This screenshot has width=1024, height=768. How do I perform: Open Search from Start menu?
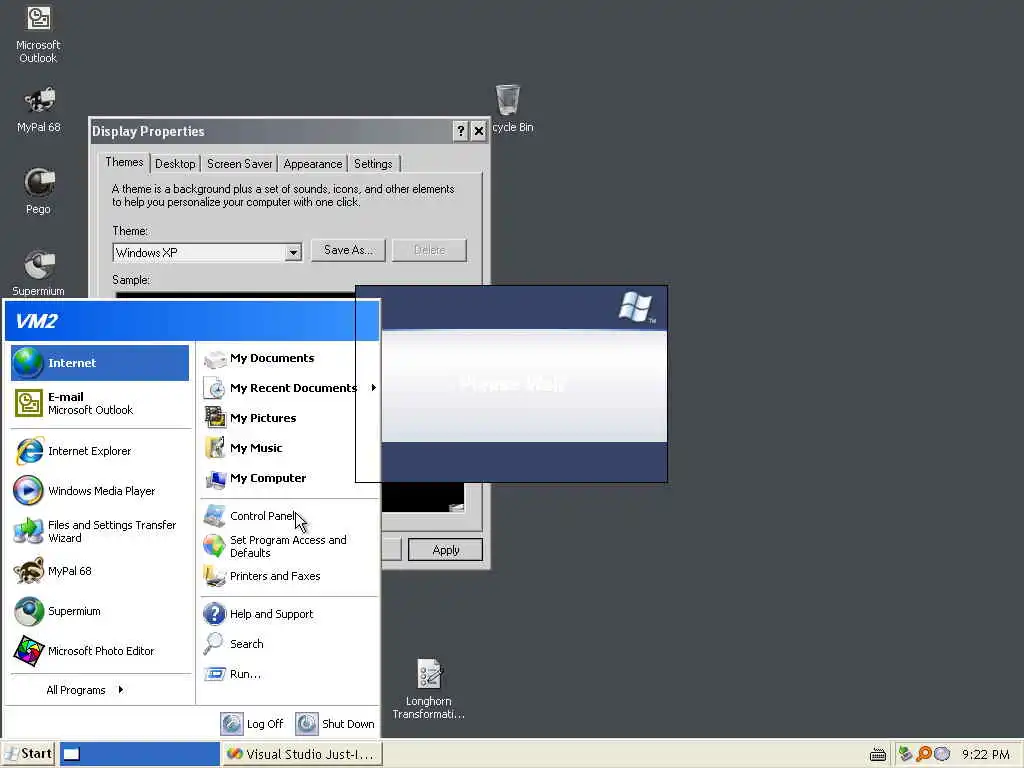point(289,644)
